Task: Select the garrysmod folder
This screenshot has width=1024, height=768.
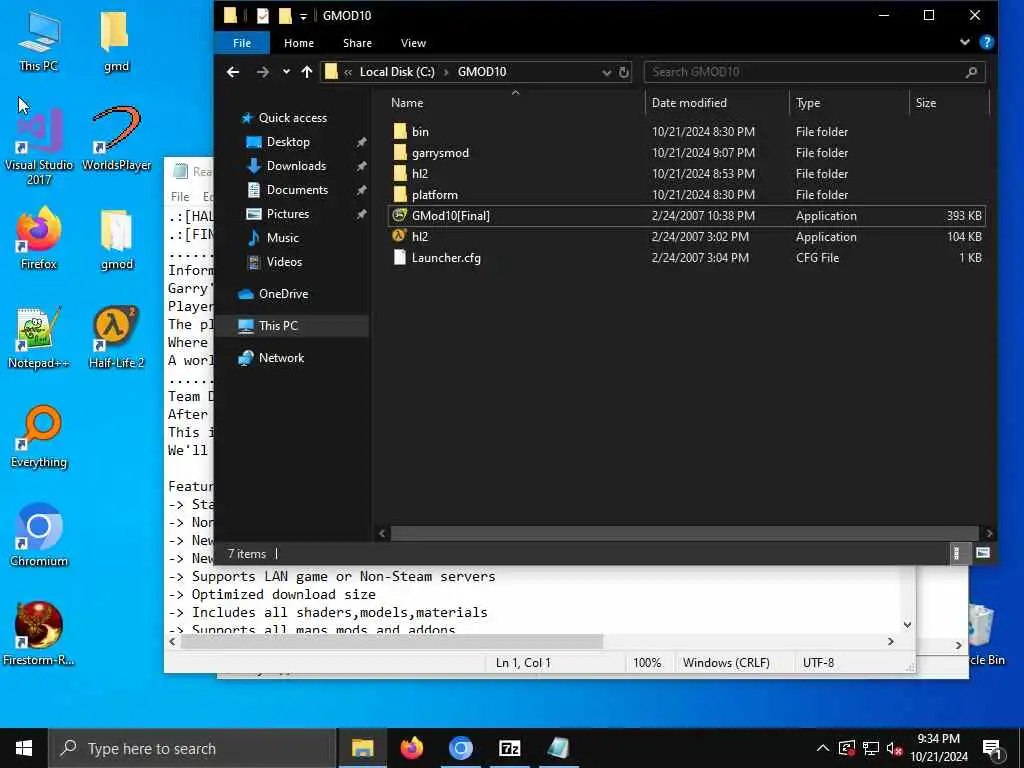Action: click(x=686, y=153)
